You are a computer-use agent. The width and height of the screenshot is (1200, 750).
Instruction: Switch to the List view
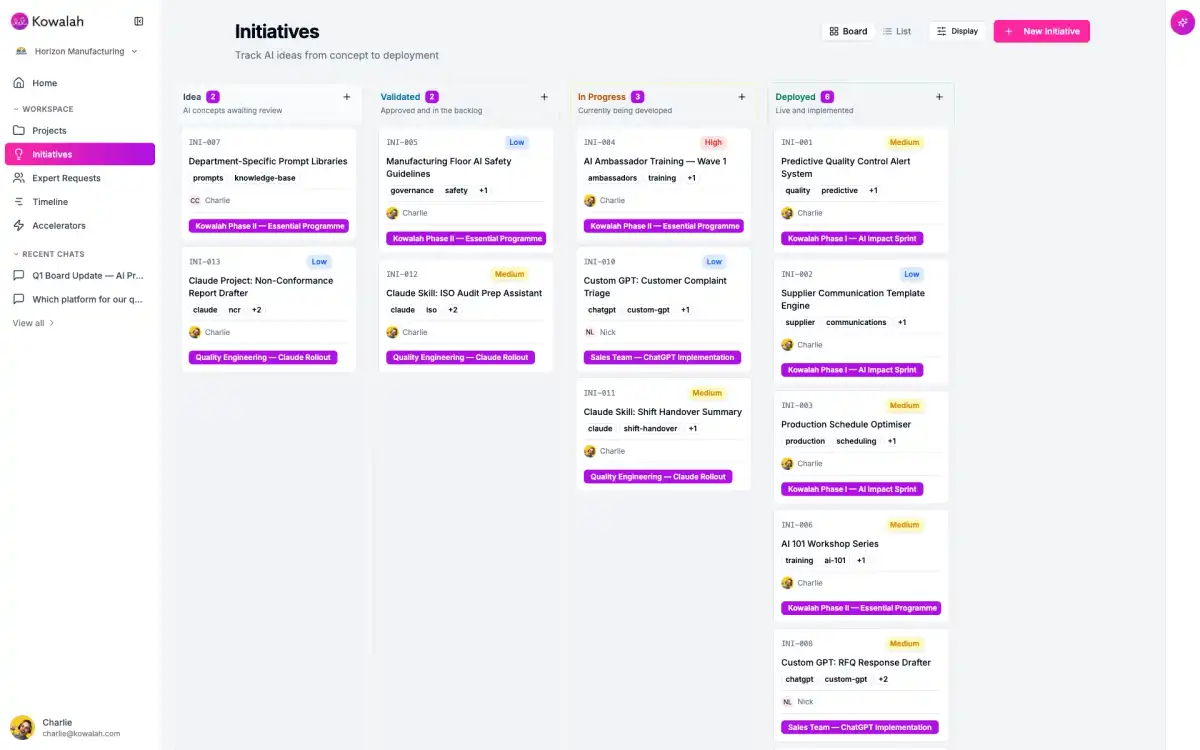[x=897, y=31]
